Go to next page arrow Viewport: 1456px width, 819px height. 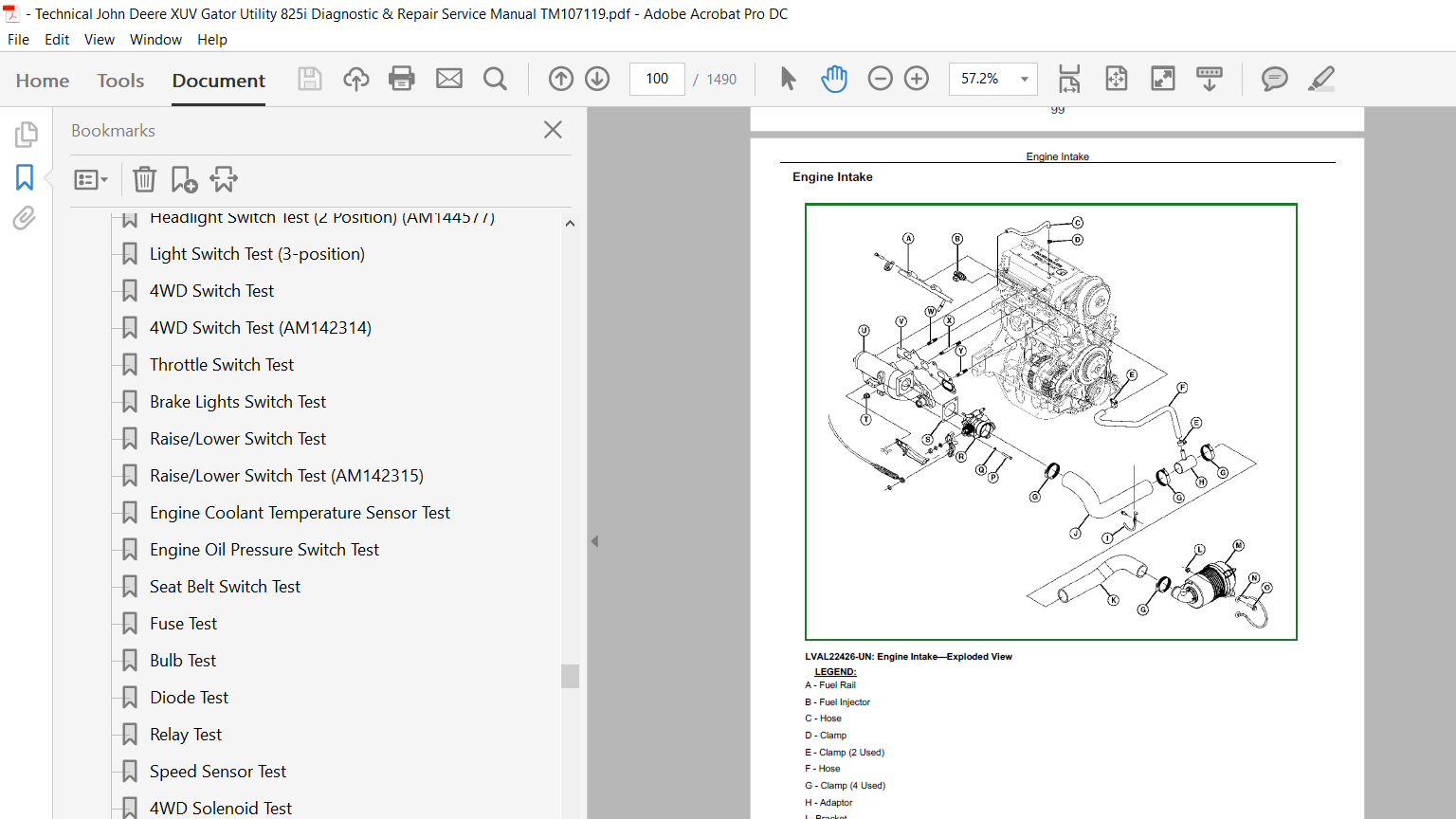point(597,79)
